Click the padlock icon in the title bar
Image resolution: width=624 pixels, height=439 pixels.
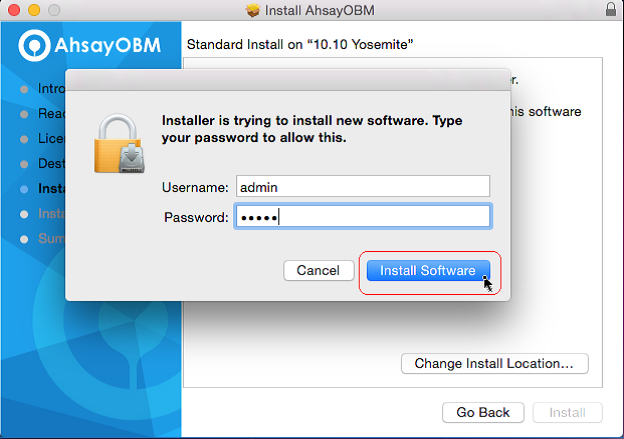coord(611,9)
